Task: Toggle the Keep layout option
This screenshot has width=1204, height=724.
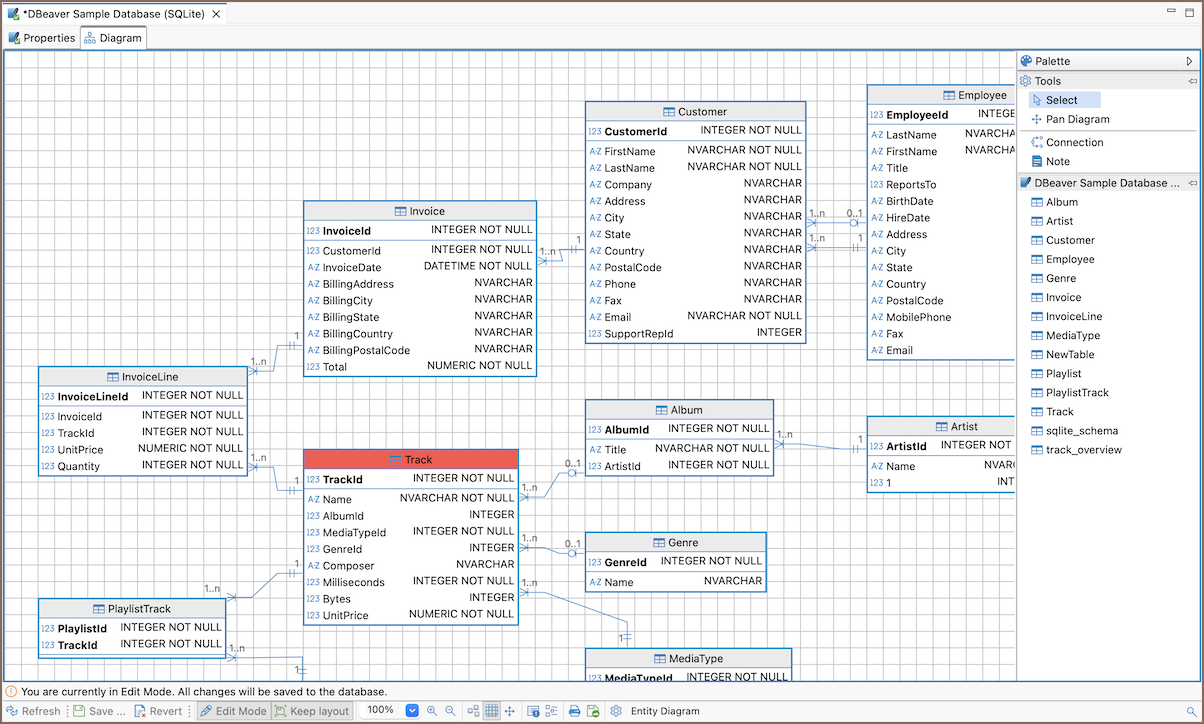Action: pos(311,711)
